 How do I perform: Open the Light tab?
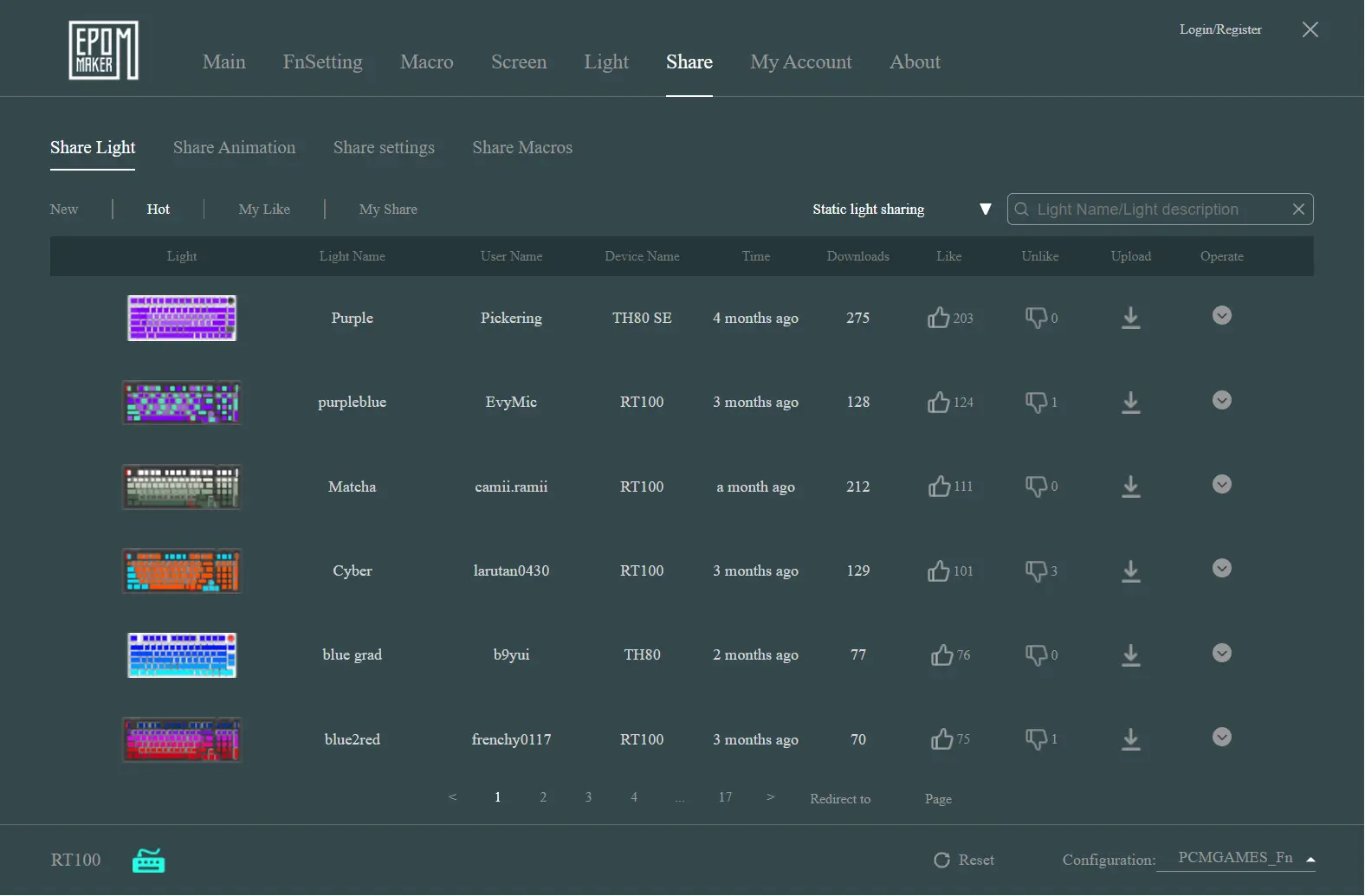[x=606, y=61]
